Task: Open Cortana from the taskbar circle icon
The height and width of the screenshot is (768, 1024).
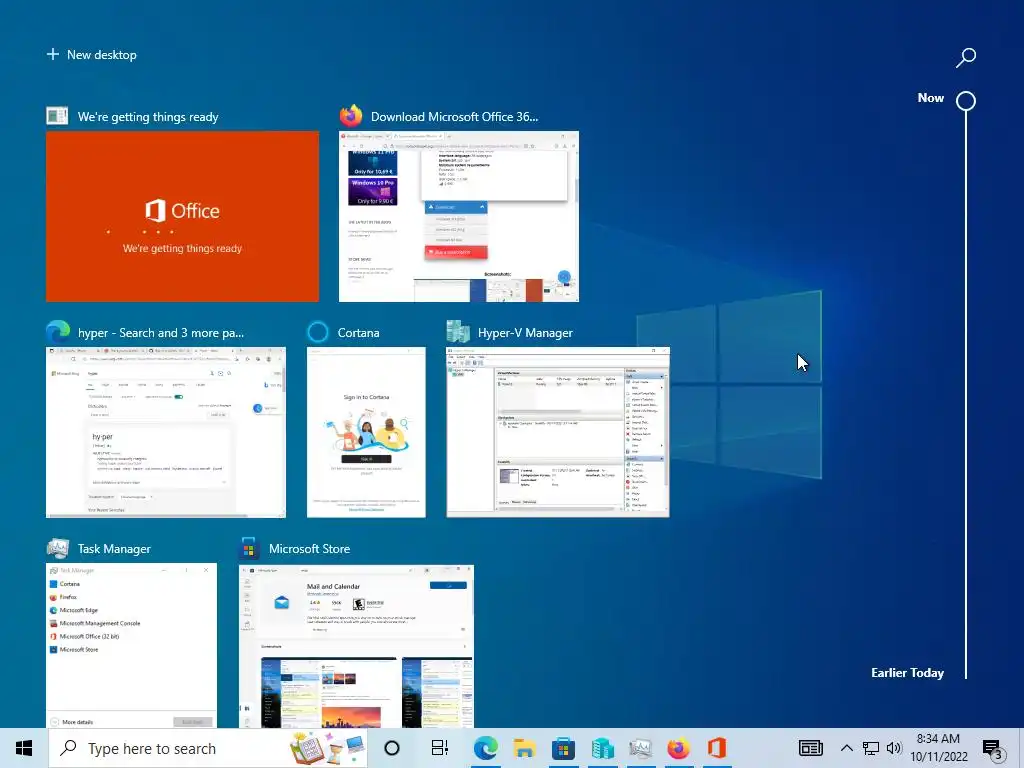Action: click(391, 748)
